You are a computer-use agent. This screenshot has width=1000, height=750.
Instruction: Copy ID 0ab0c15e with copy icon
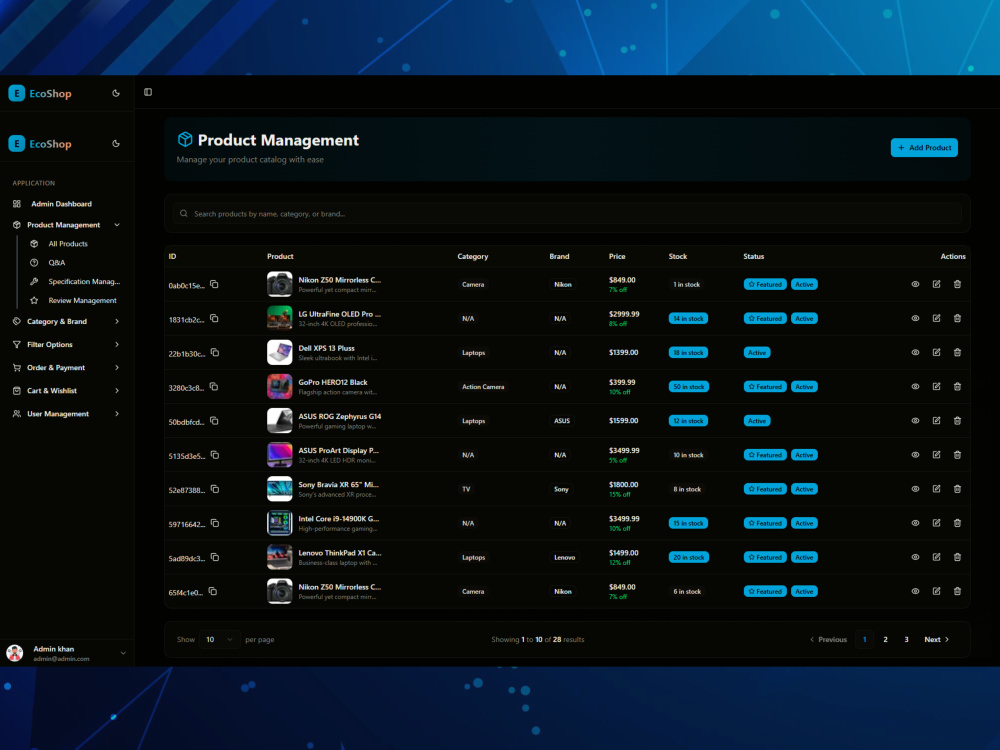click(214, 284)
